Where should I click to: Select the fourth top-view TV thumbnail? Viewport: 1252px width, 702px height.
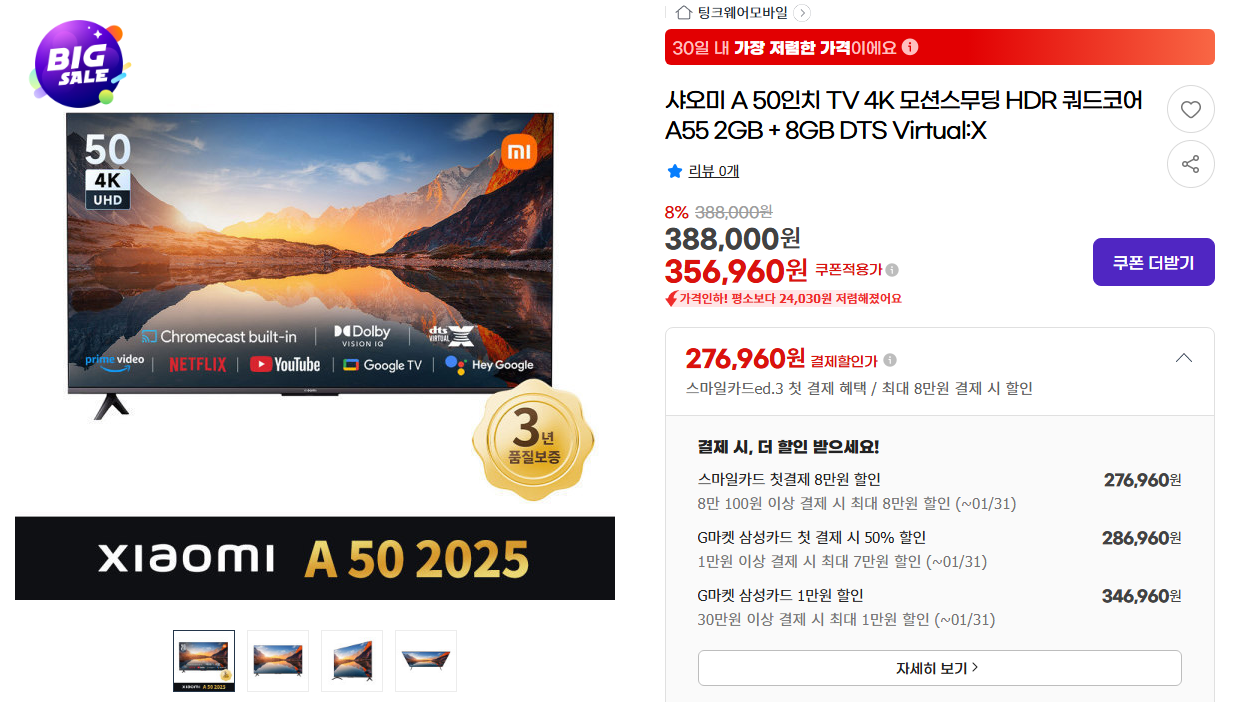[x=426, y=661]
